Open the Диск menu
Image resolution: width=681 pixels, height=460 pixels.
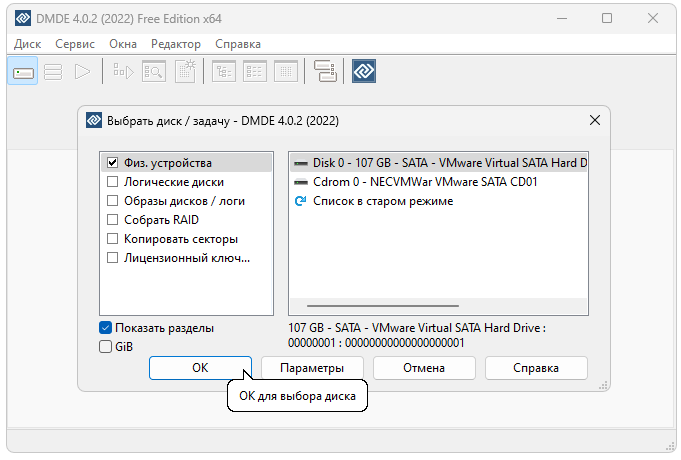(27, 44)
